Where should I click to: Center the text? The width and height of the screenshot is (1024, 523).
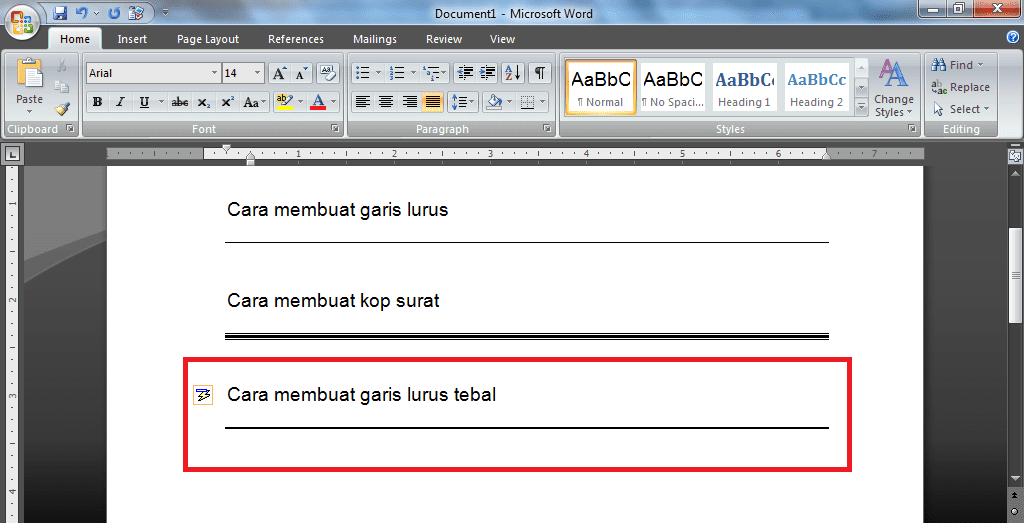pyautogui.click(x=386, y=103)
